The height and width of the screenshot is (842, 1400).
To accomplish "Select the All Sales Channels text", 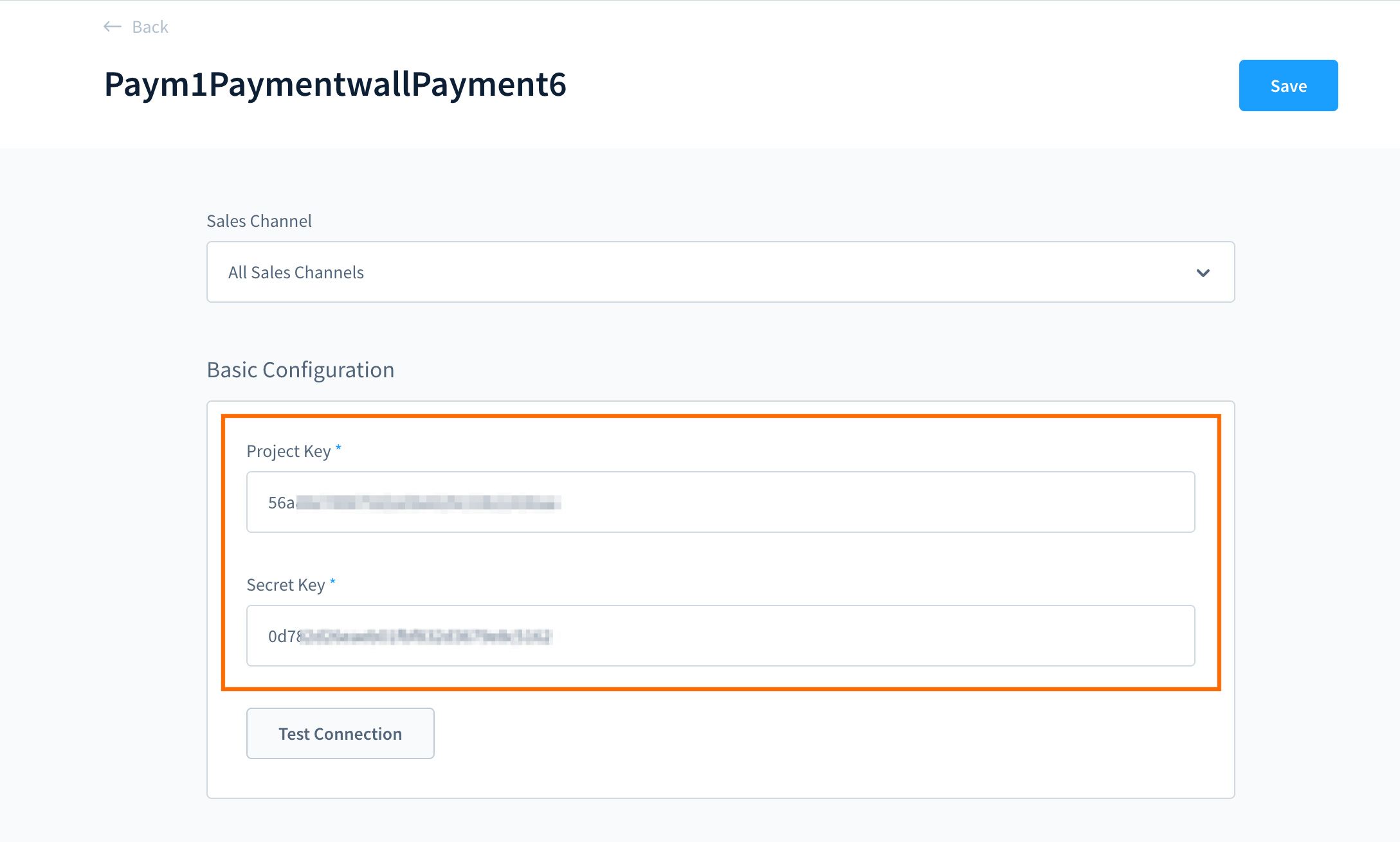I will (x=296, y=273).
